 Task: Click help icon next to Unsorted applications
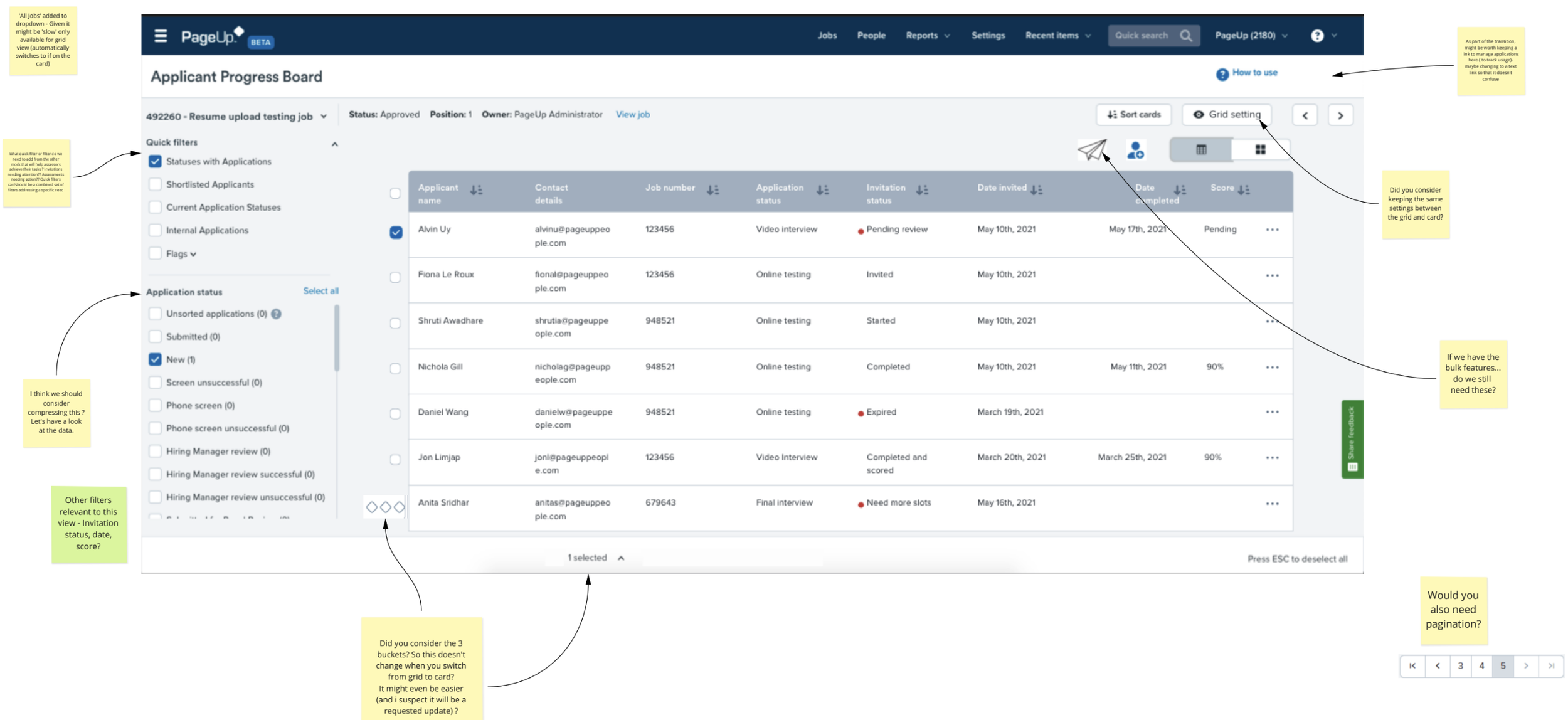tap(277, 314)
